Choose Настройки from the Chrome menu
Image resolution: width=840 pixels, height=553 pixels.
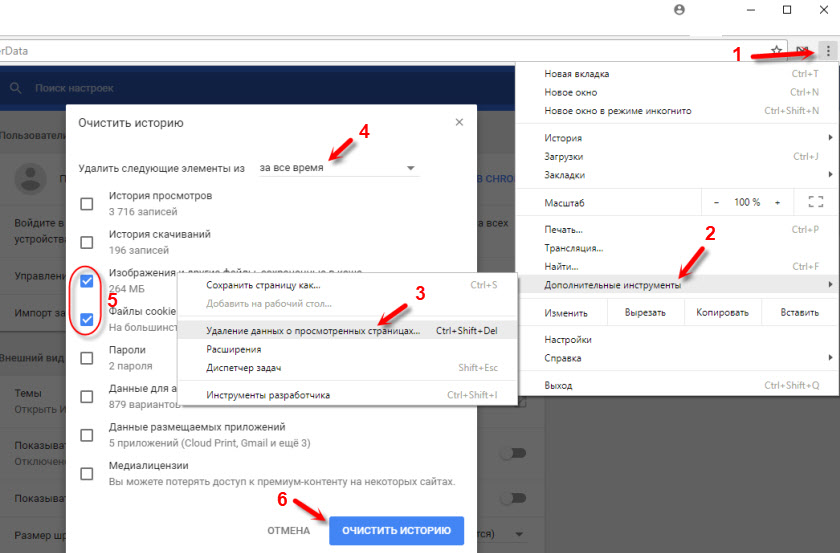(567, 340)
